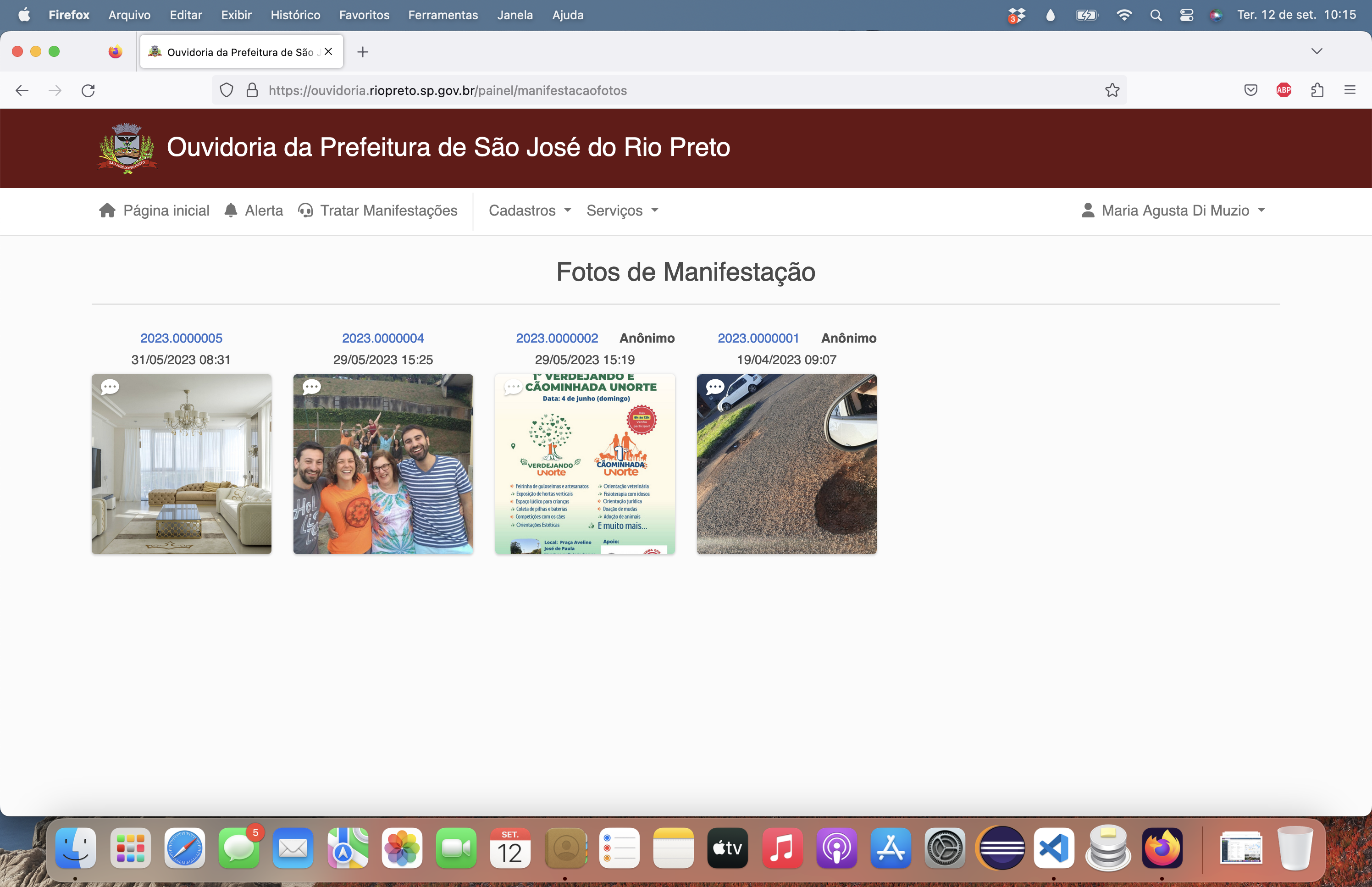This screenshot has width=1372, height=887.
Task: Open the AdBlock Plus extension icon
Action: pos(1283,90)
